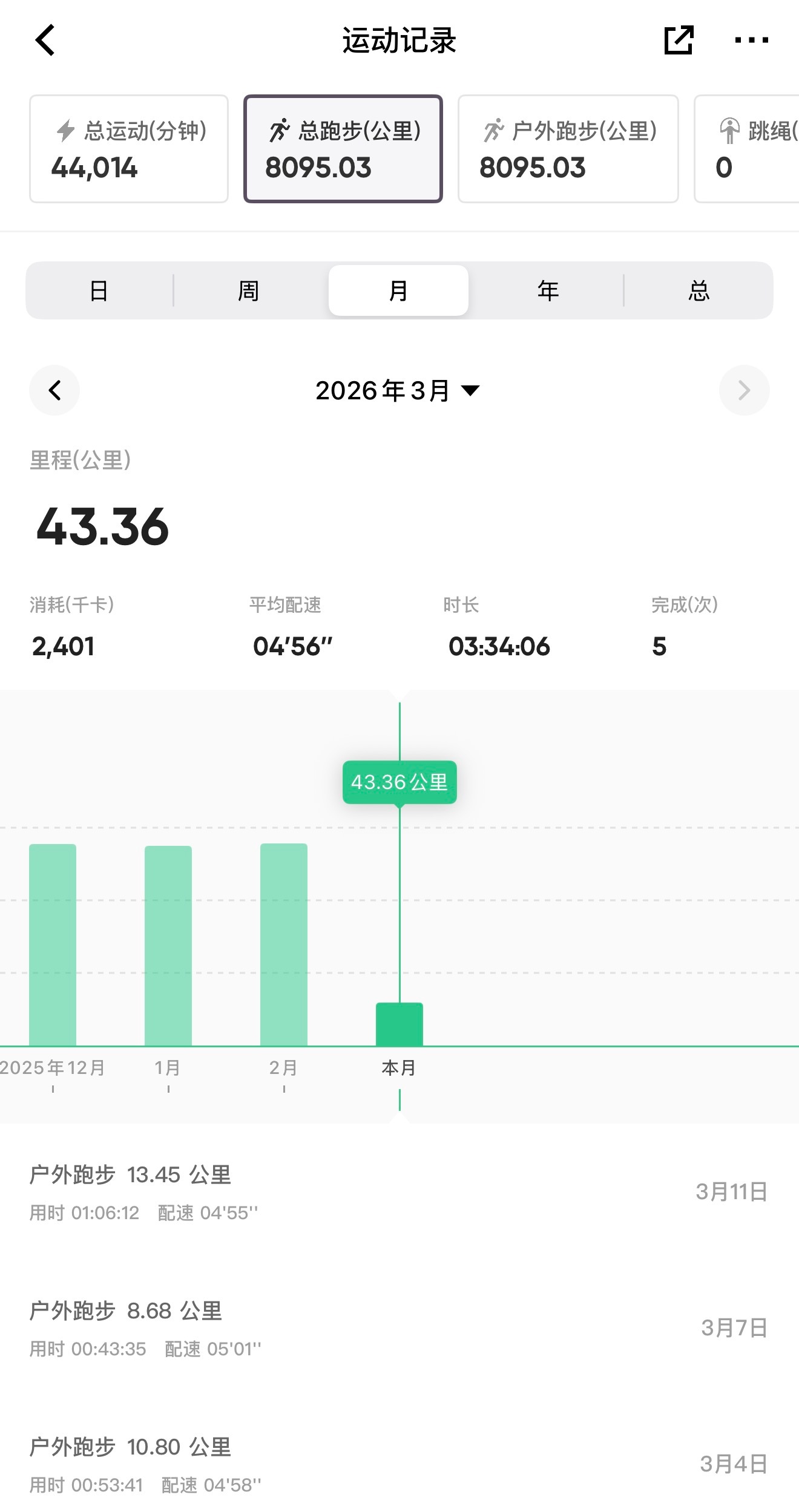Open the 8.68 公里 run record
The height and width of the screenshot is (1512, 799).
[x=399, y=1328]
